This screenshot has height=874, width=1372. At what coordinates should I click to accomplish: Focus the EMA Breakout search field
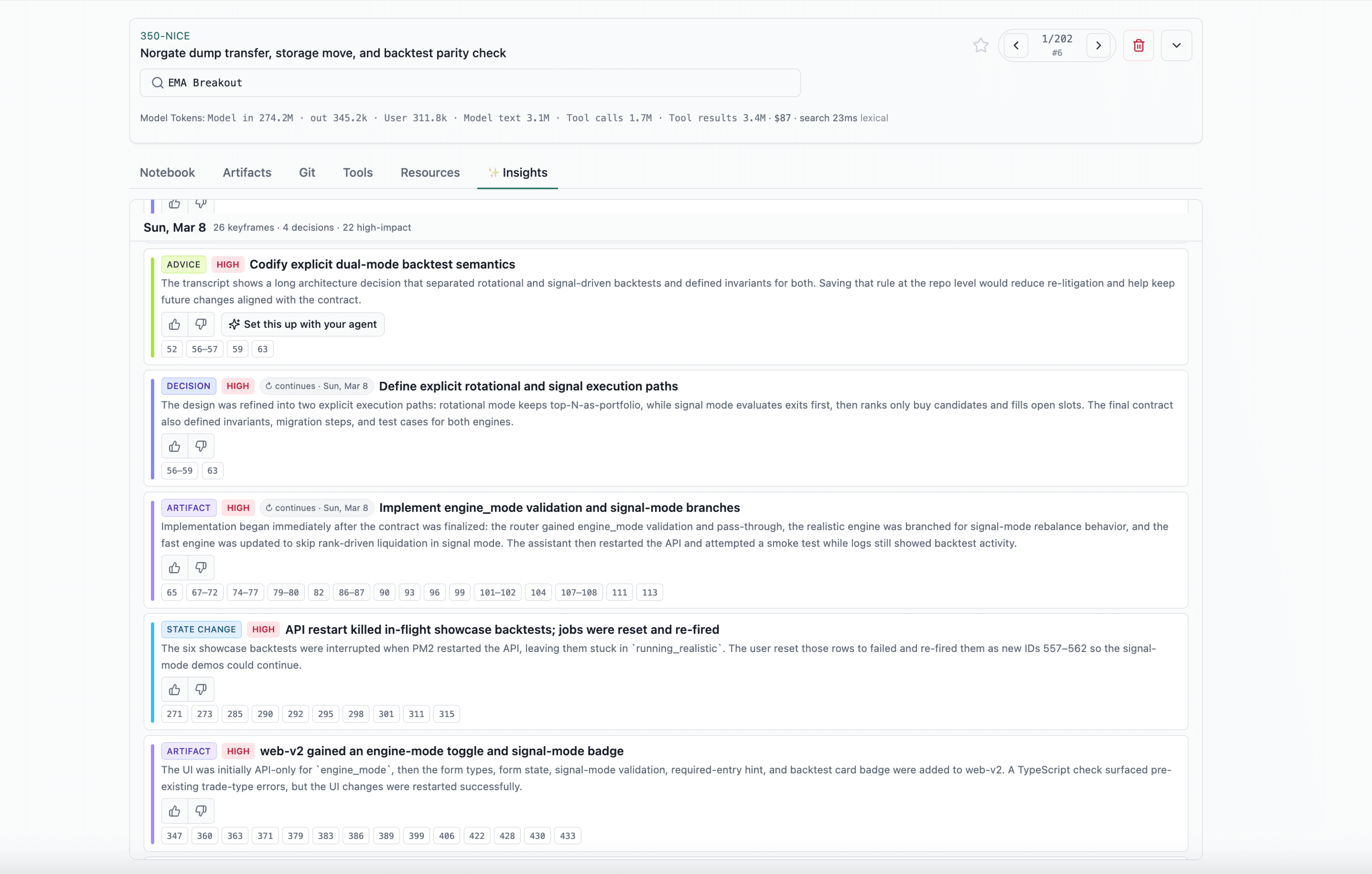tap(470, 83)
